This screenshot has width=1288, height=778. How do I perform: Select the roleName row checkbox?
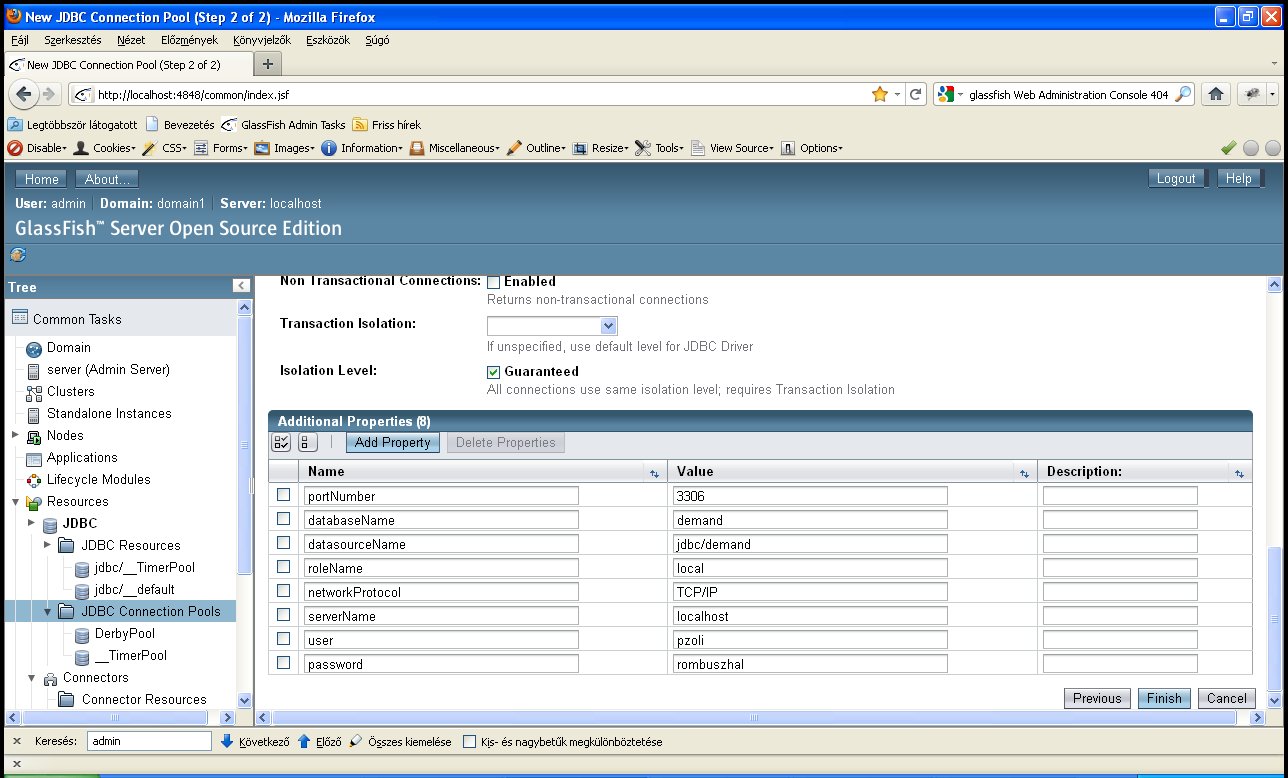pos(284,567)
